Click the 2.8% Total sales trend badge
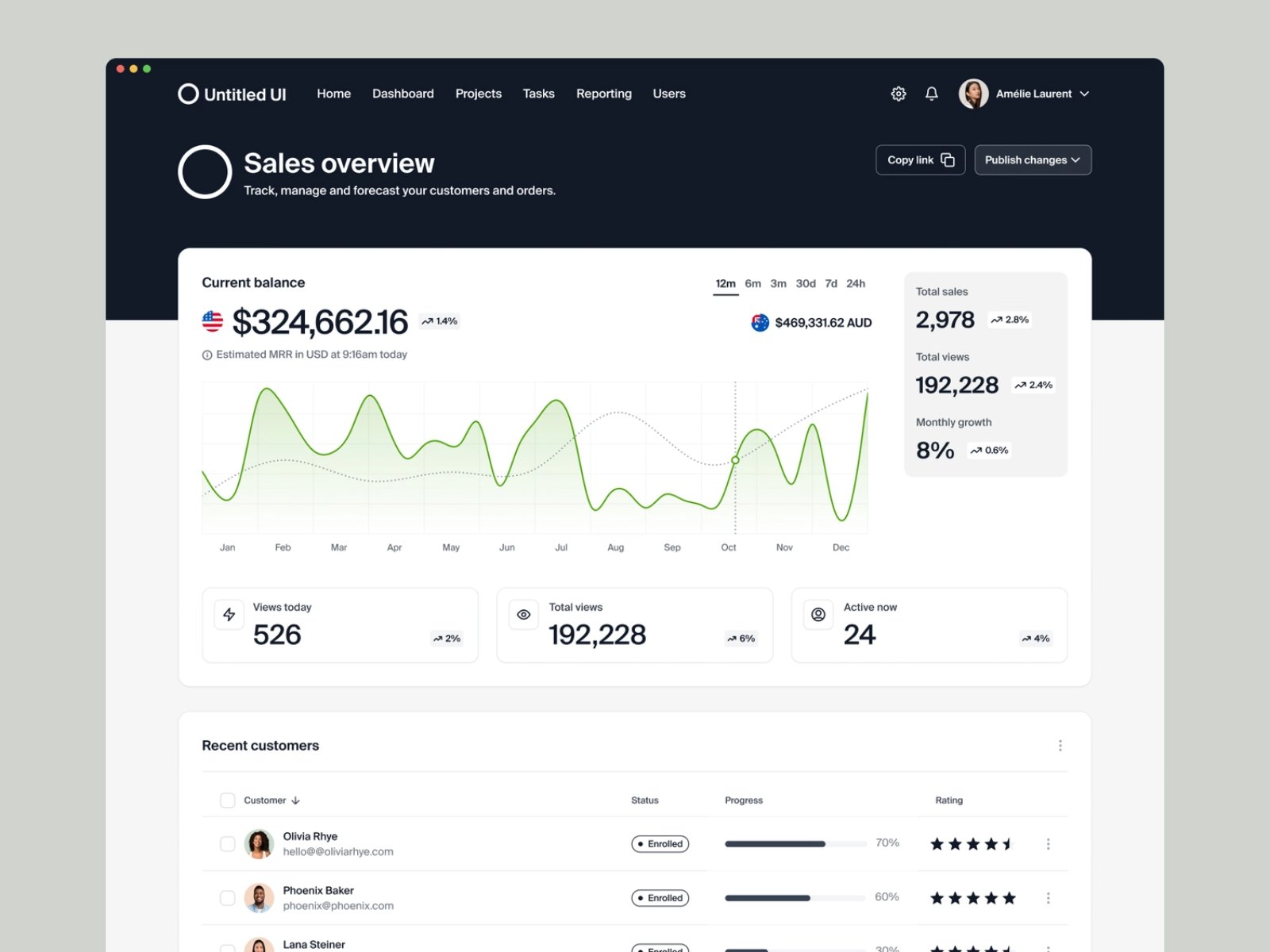The height and width of the screenshot is (952, 1270). click(x=1010, y=320)
